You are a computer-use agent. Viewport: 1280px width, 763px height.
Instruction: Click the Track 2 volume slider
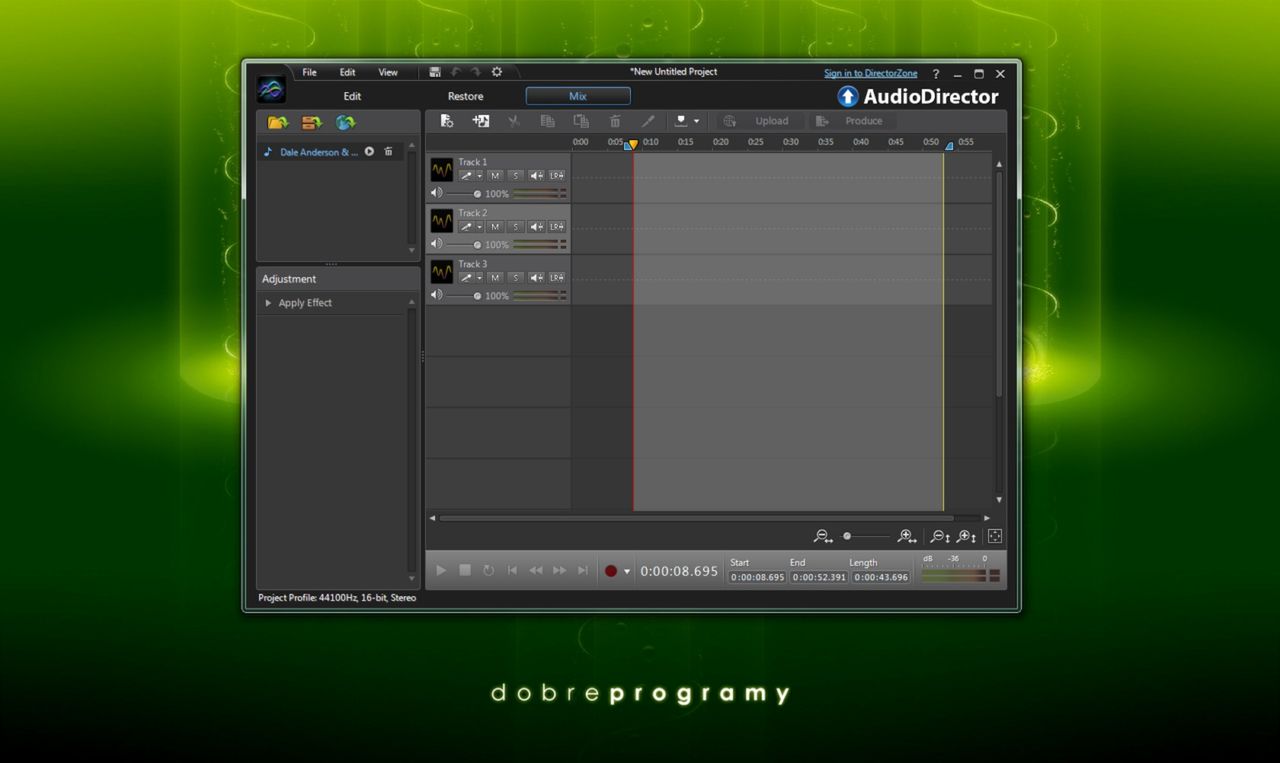coord(464,245)
